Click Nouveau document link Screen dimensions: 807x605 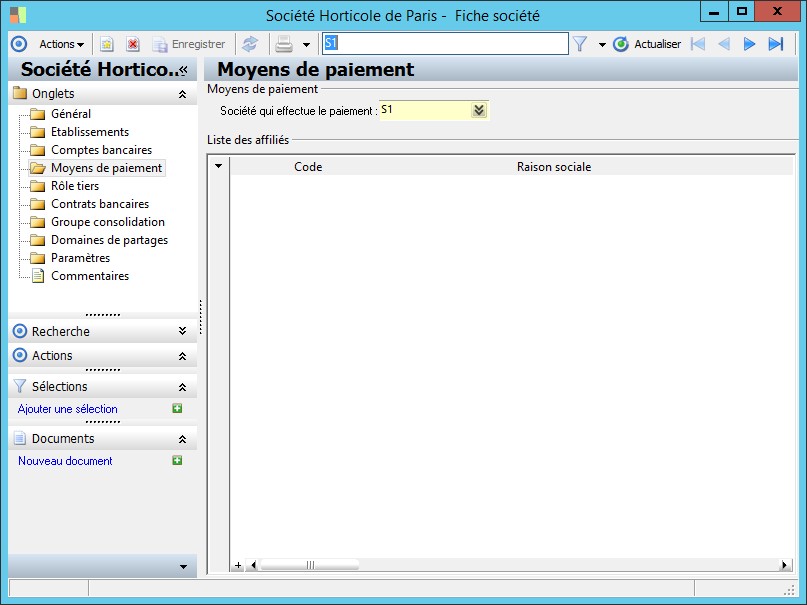[x=65, y=461]
